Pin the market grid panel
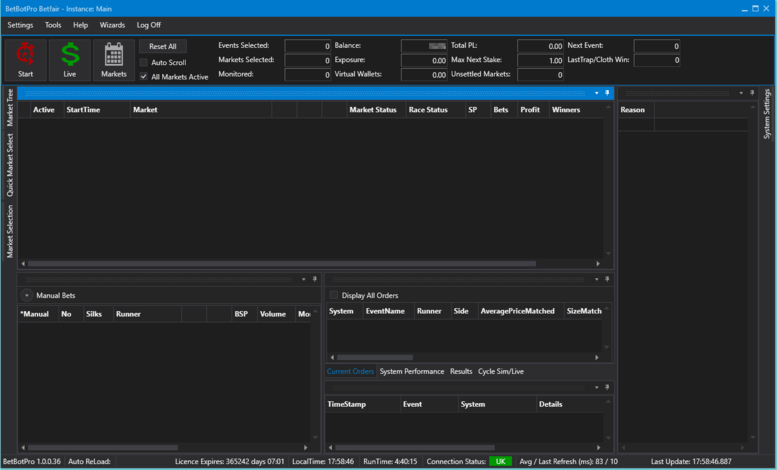The height and width of the screenshot is (470, 777). (x=607, y=93)
